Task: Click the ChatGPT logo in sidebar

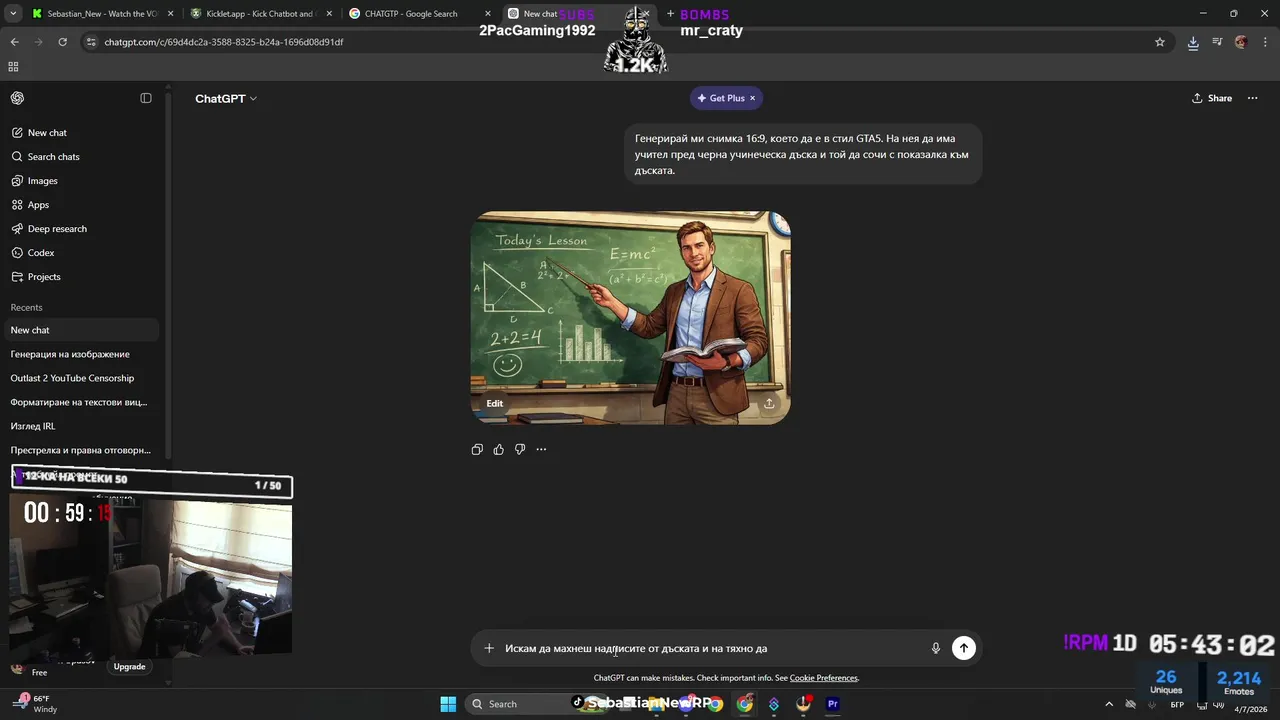Action: coord(17,98)
